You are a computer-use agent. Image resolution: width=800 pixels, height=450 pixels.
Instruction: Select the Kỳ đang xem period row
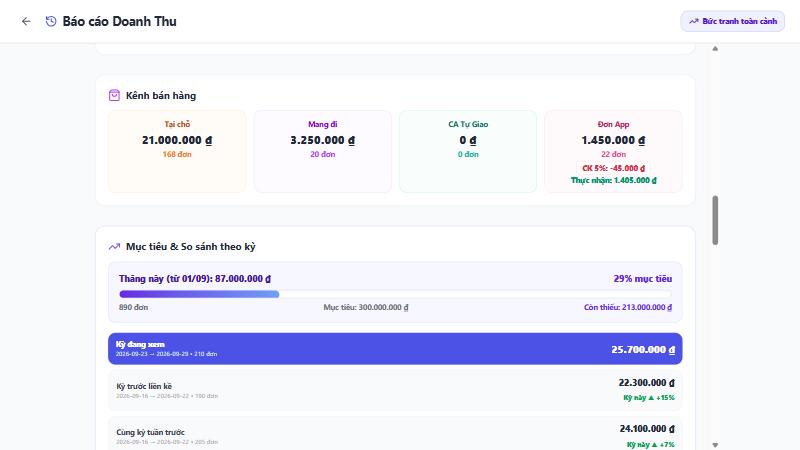[395, 349]
